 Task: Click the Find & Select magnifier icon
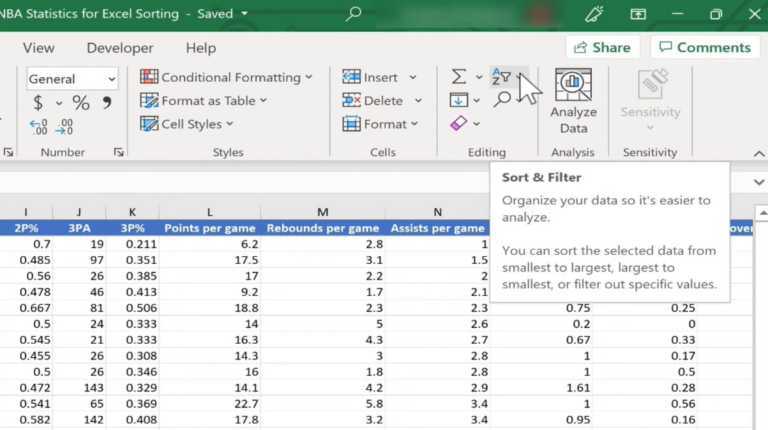tap(502, 100)
